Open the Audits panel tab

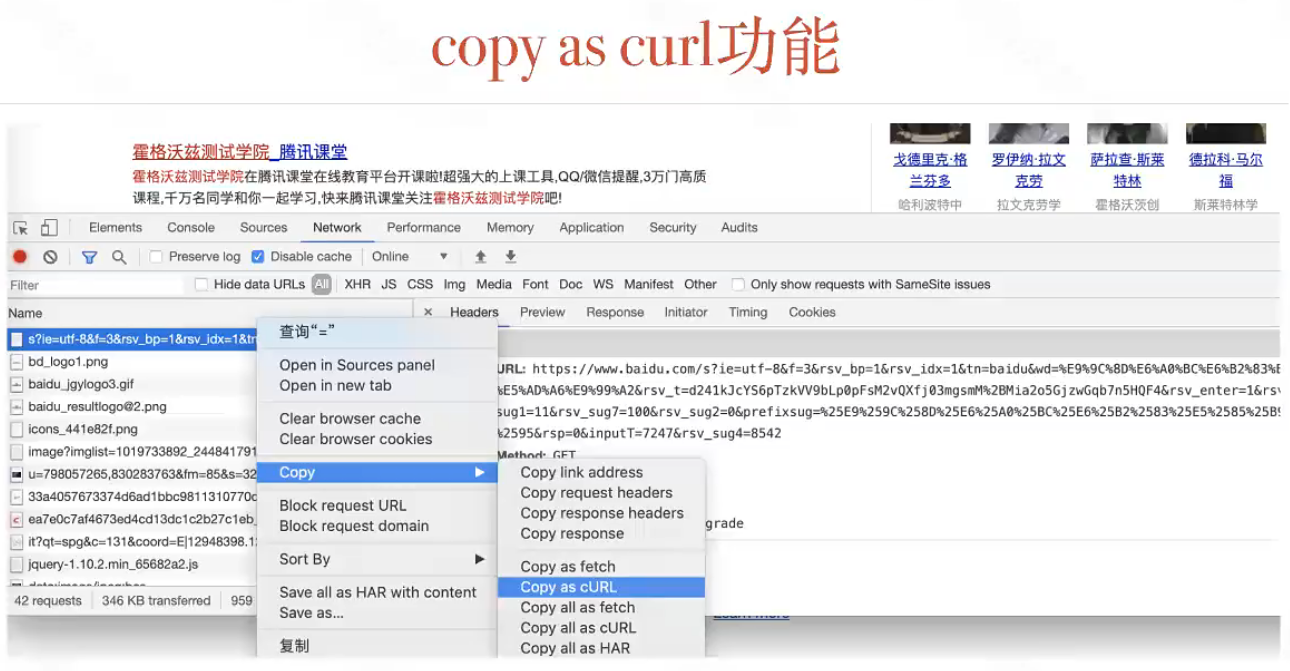point(740,228)
